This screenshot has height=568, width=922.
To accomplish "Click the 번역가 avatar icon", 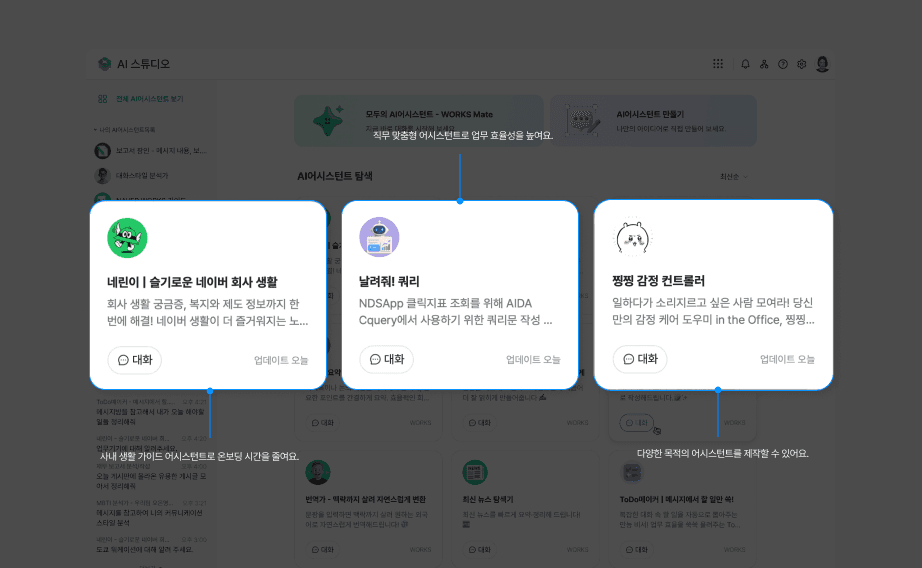I will point(318,472).
